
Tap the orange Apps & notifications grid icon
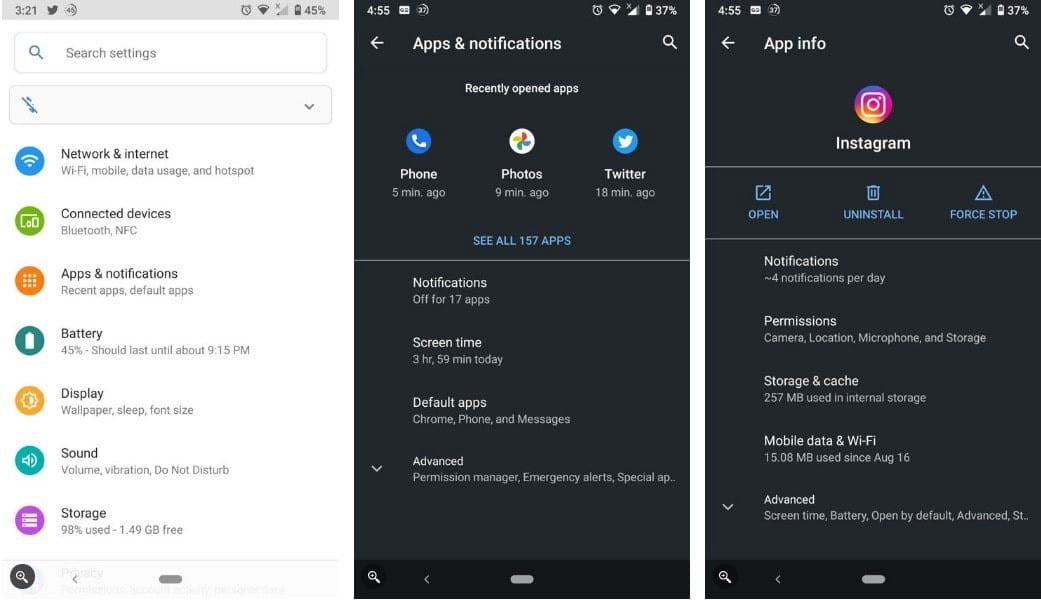(x=29, y=281)
